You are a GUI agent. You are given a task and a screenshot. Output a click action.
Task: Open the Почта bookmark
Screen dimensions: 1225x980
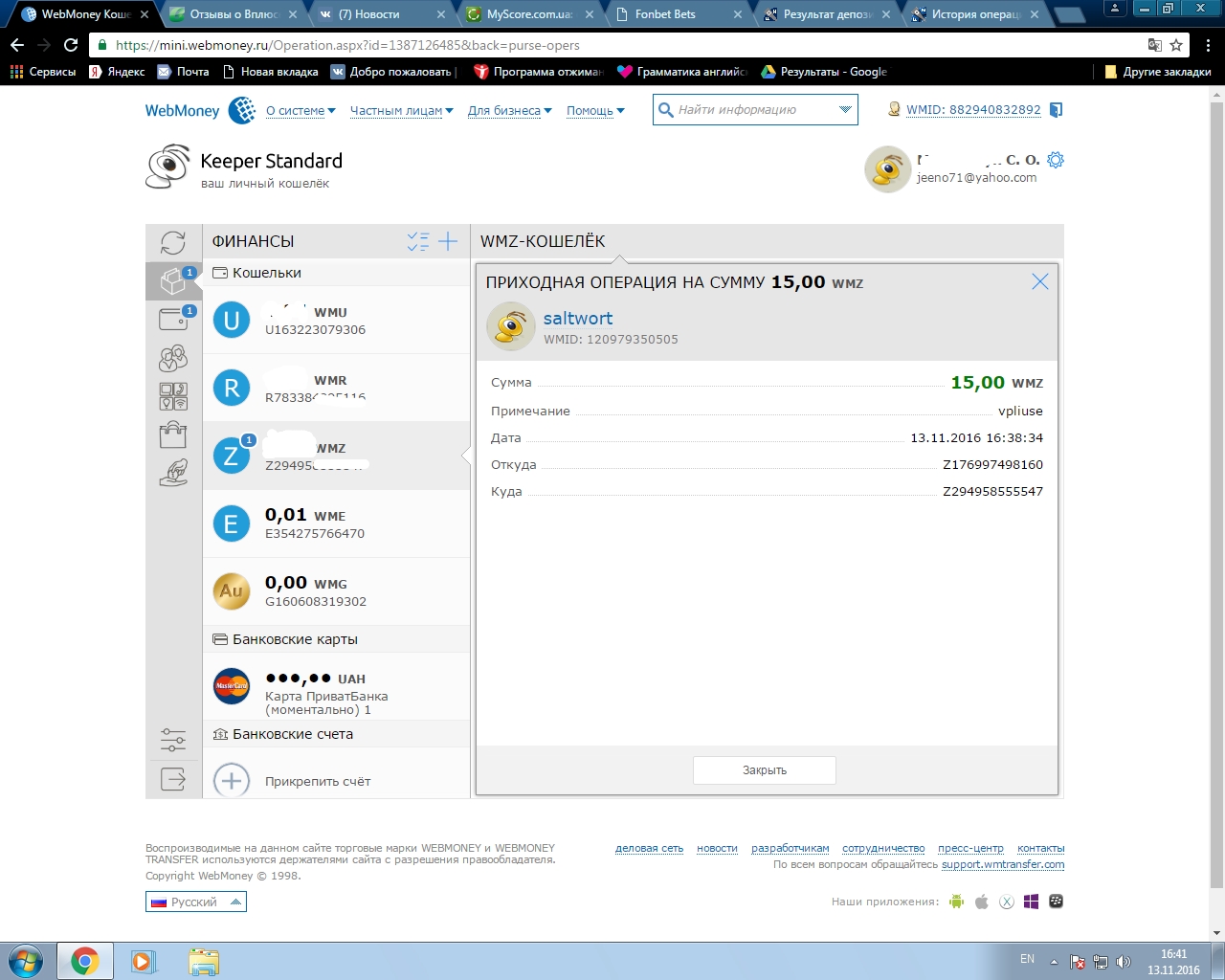coord(183,72)
